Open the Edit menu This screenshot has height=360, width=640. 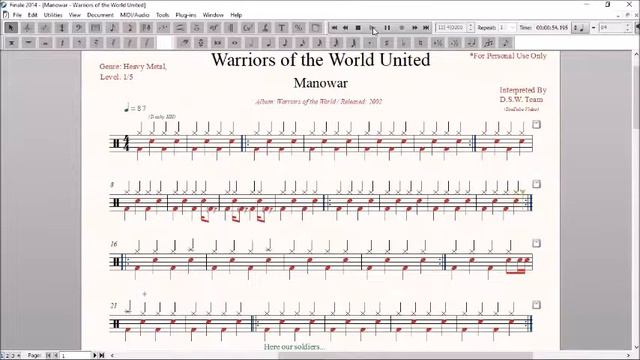click(x=33, y=15)
